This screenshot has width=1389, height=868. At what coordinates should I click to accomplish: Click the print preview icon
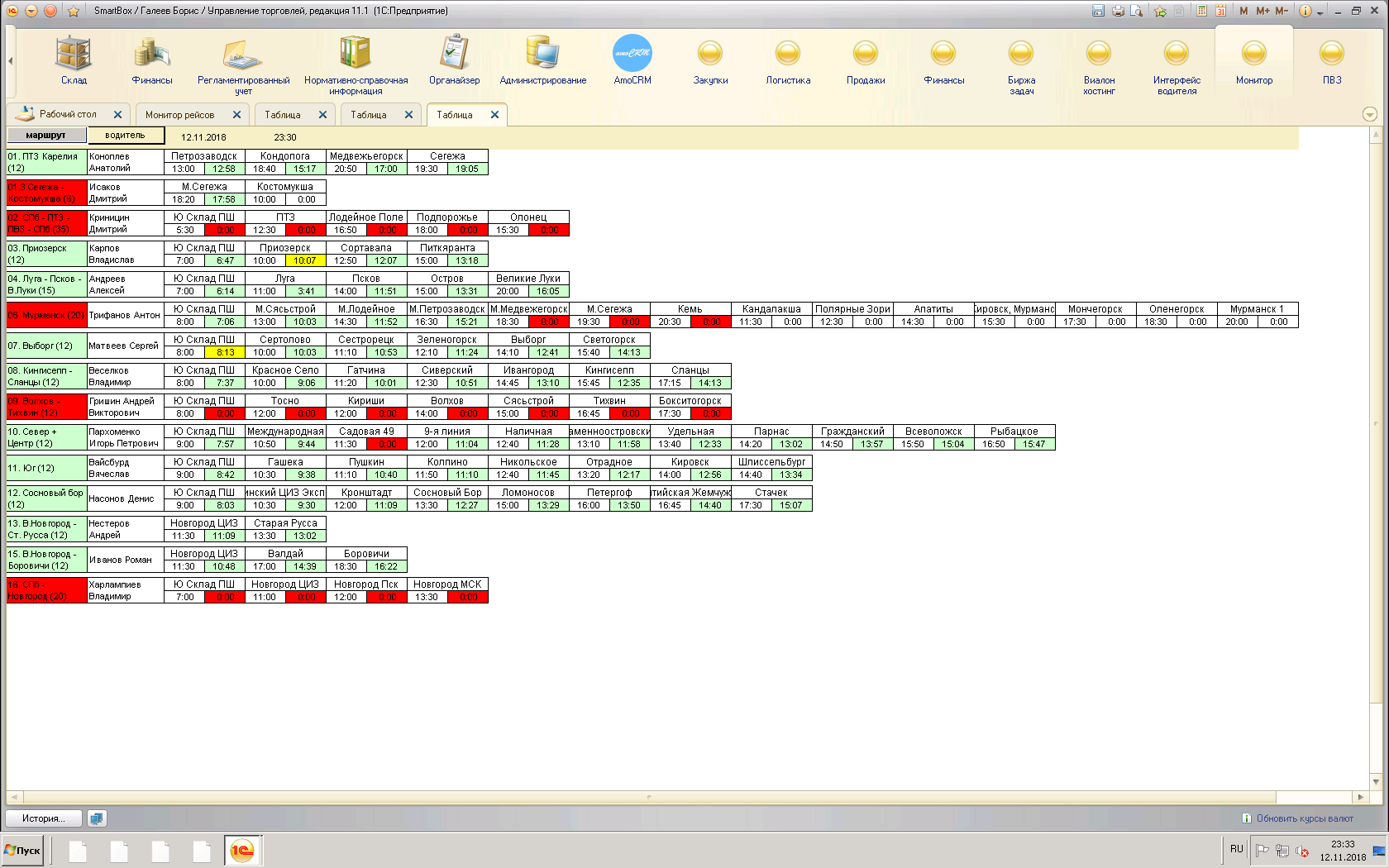click(x=1137, y=11)
